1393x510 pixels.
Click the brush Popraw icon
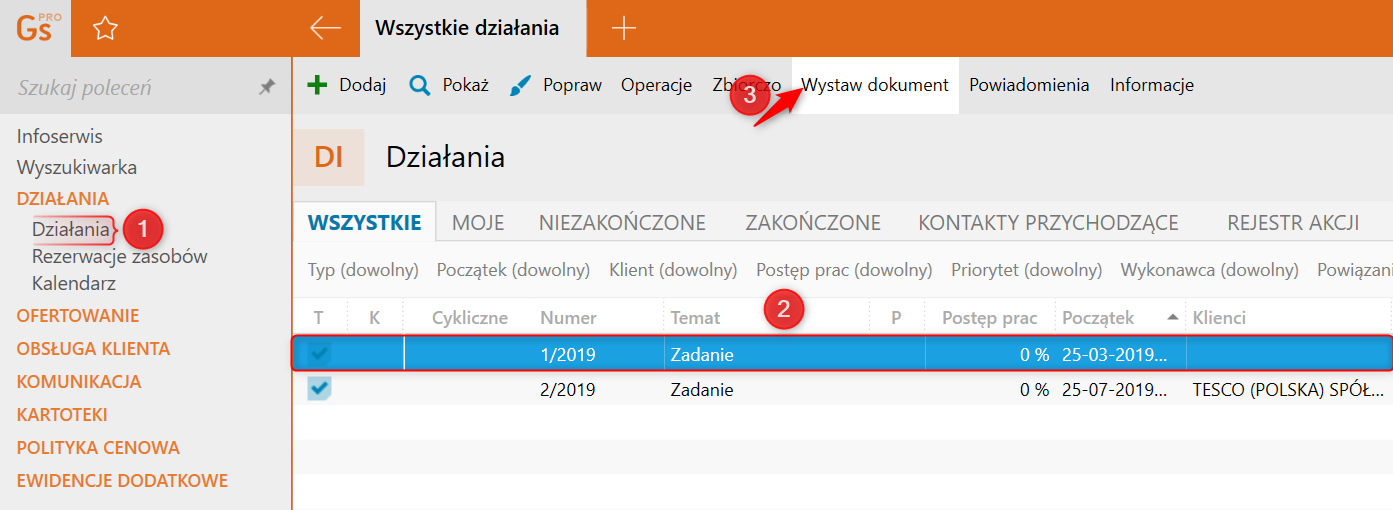[x=520, y=85]
